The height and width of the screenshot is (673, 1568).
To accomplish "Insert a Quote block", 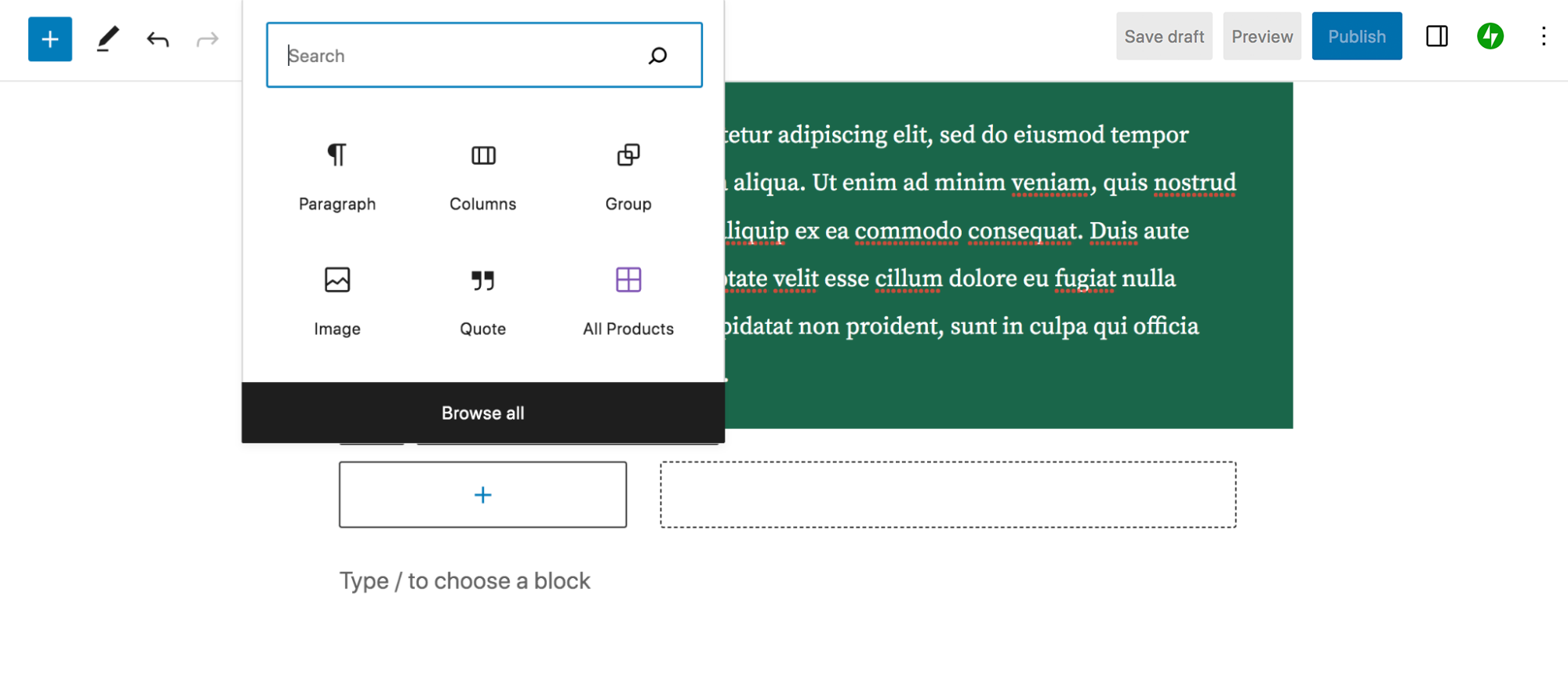I will coord(483,301).
